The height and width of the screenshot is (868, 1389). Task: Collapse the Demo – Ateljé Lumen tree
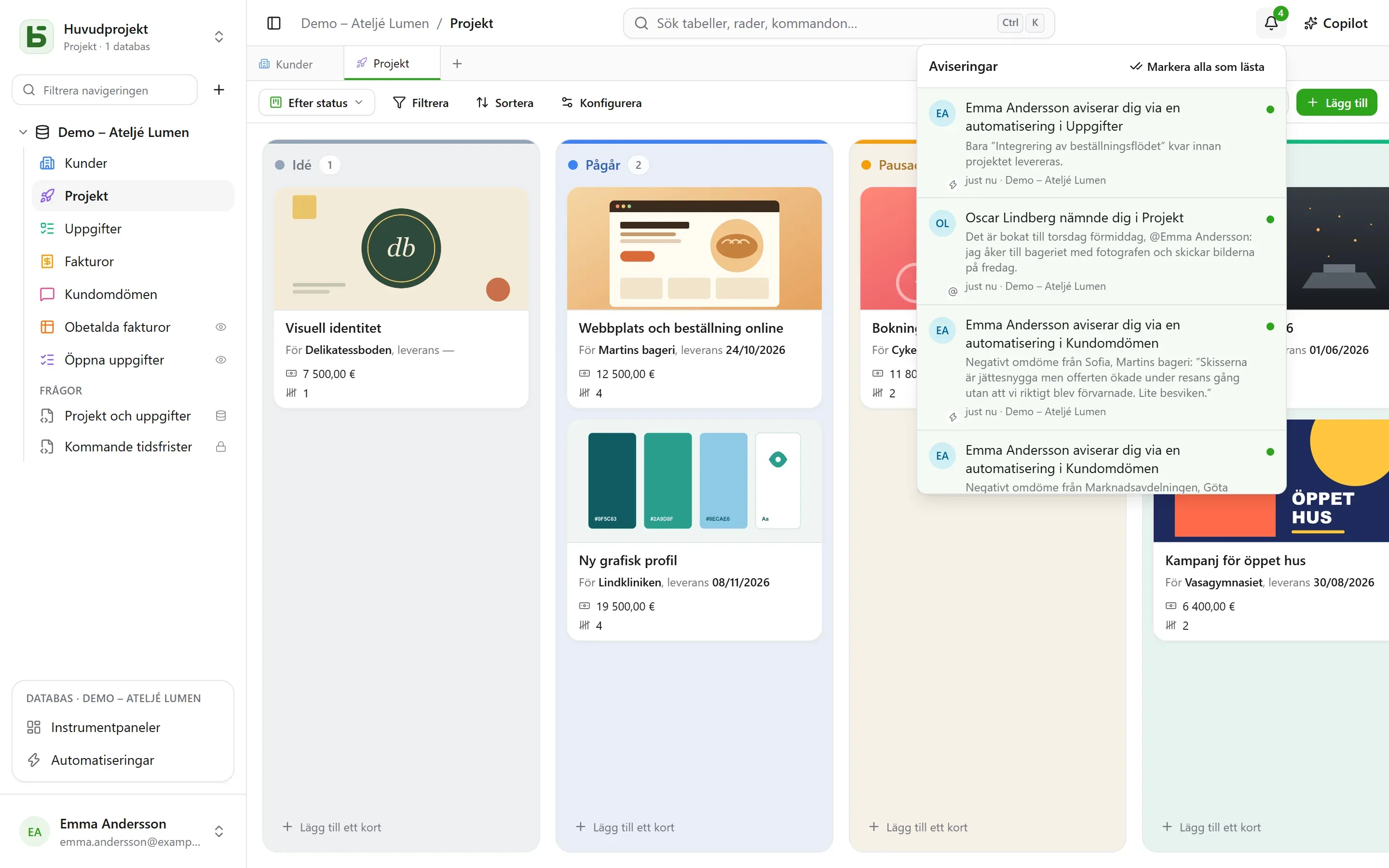point(23,132)
